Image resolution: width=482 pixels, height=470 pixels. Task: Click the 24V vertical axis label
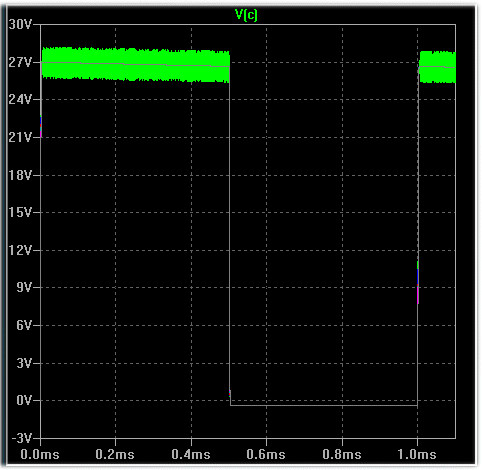pos(20,99)
